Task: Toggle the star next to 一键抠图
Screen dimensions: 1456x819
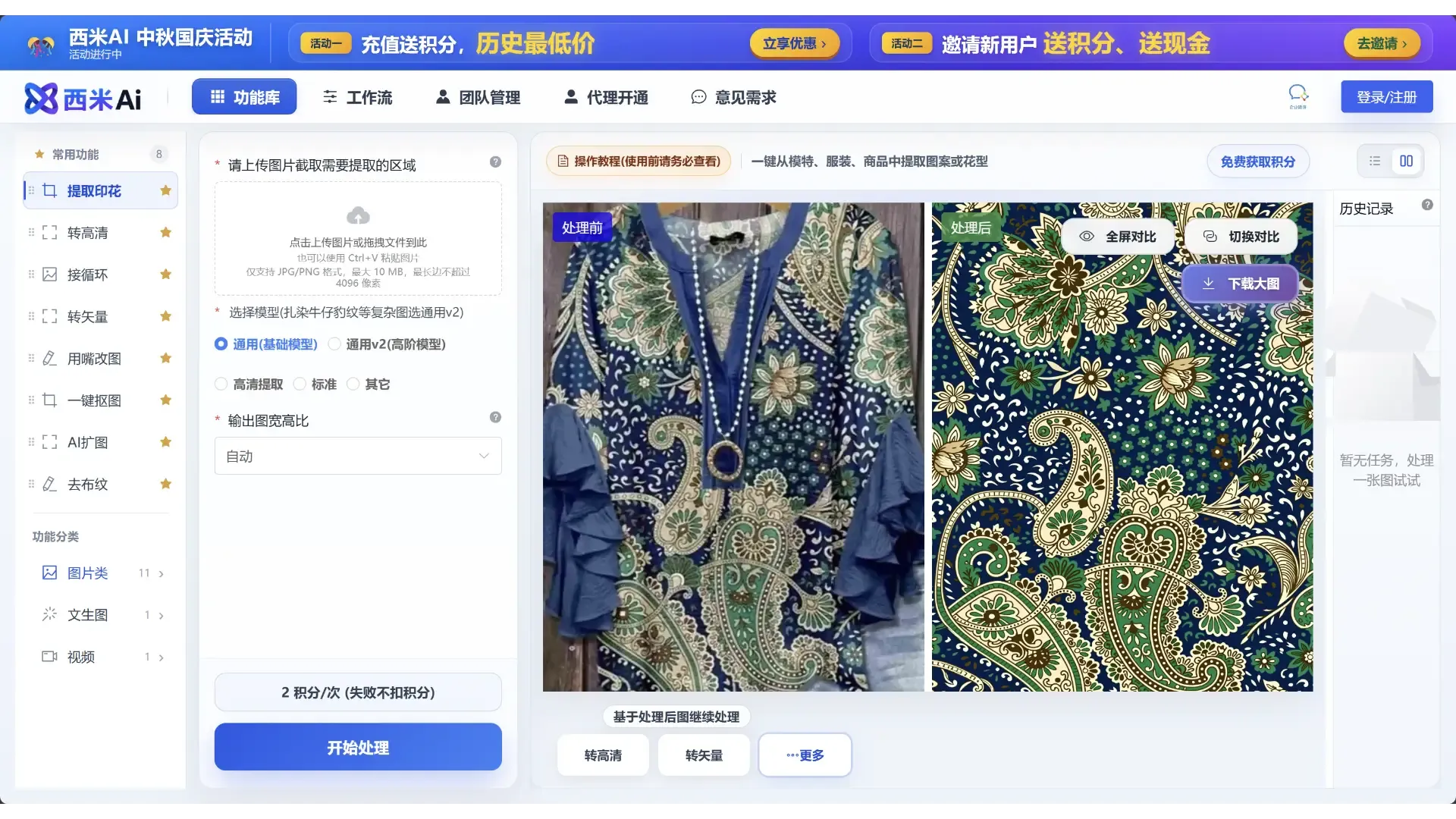Action: [x=165, y=400]
